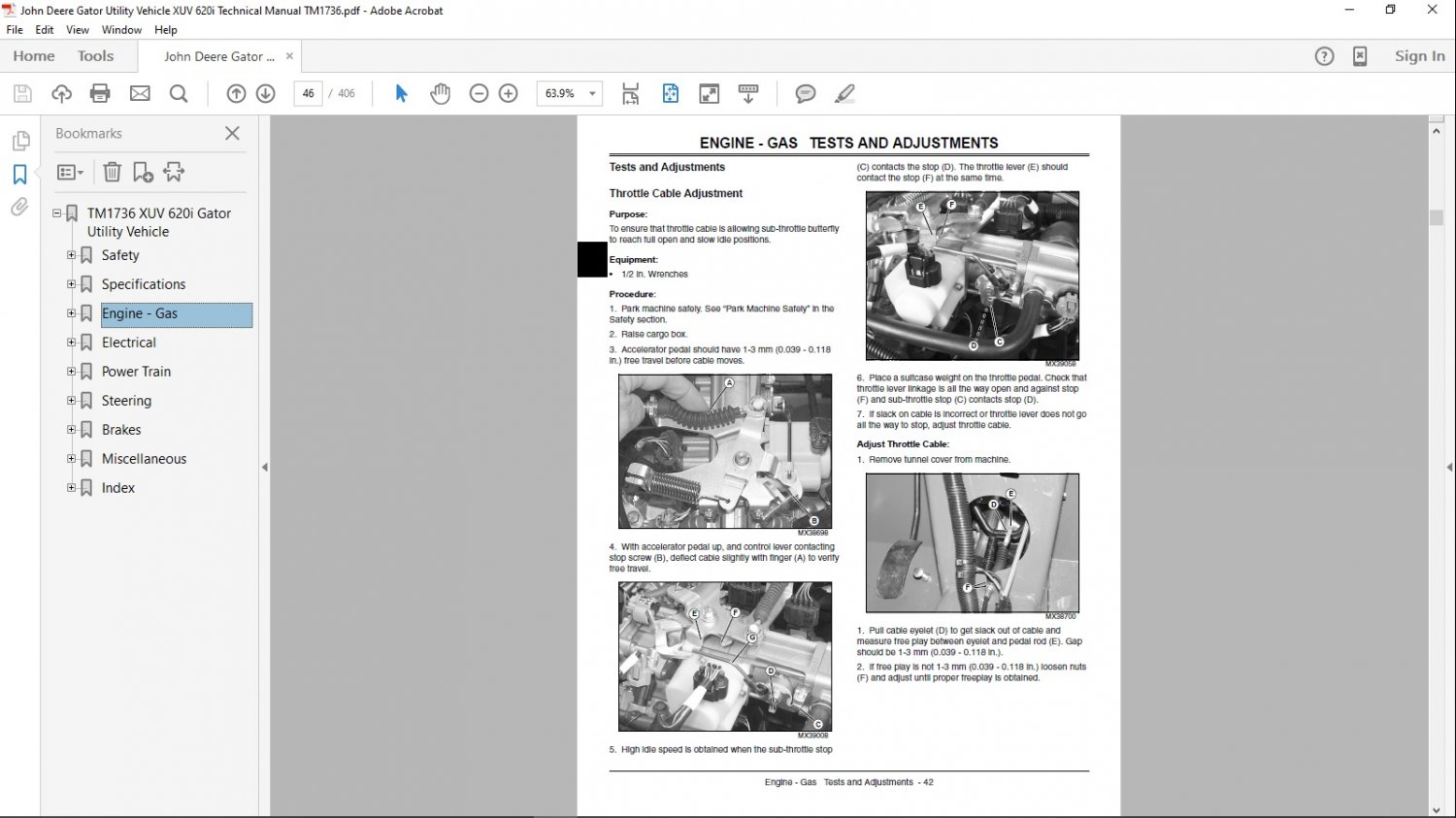Enable fit one full page view

click(670, 93)
